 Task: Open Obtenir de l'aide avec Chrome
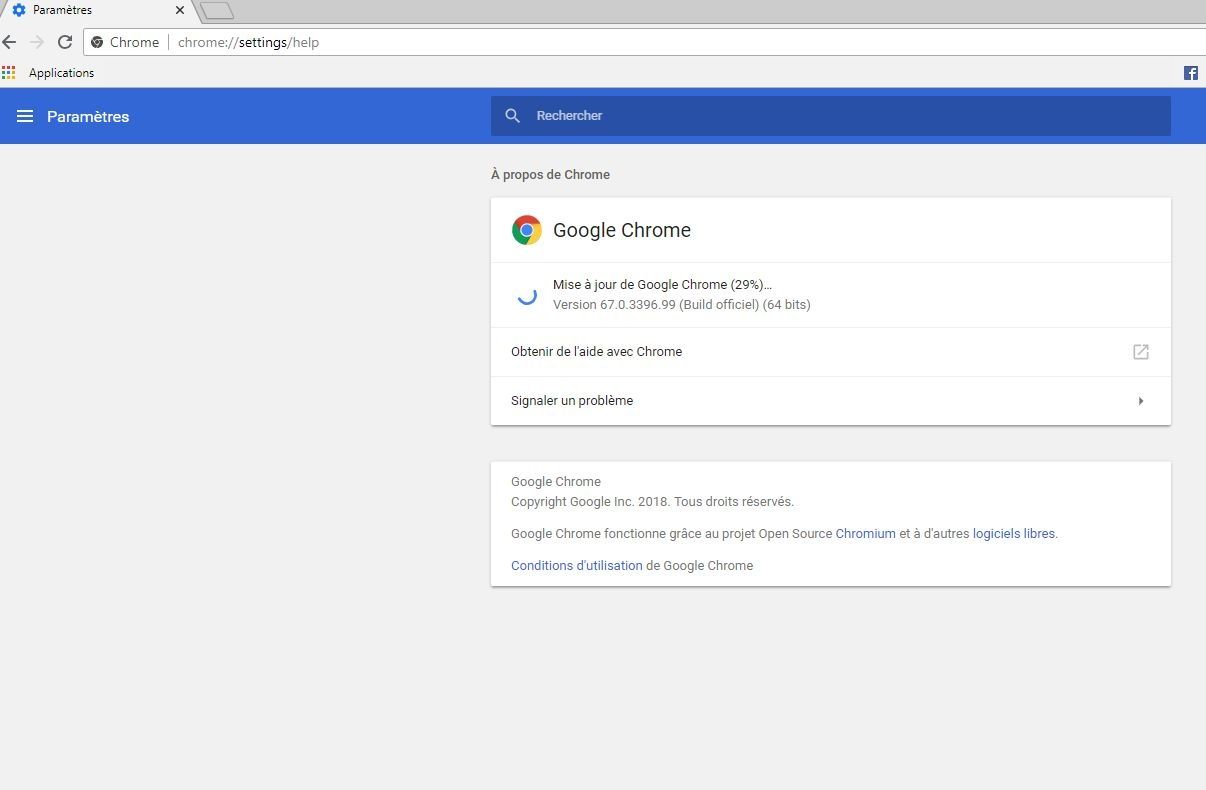tap(830, 352)
